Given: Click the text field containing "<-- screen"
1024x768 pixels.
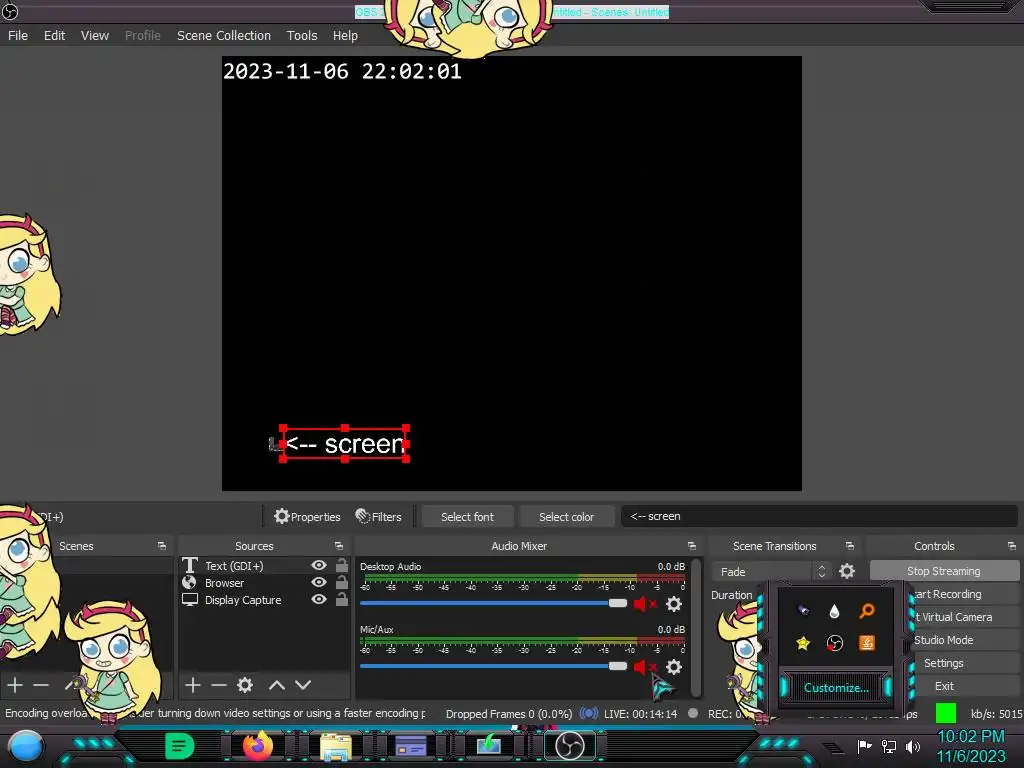Looking at the screenshot, I should (x=819, y=516).
